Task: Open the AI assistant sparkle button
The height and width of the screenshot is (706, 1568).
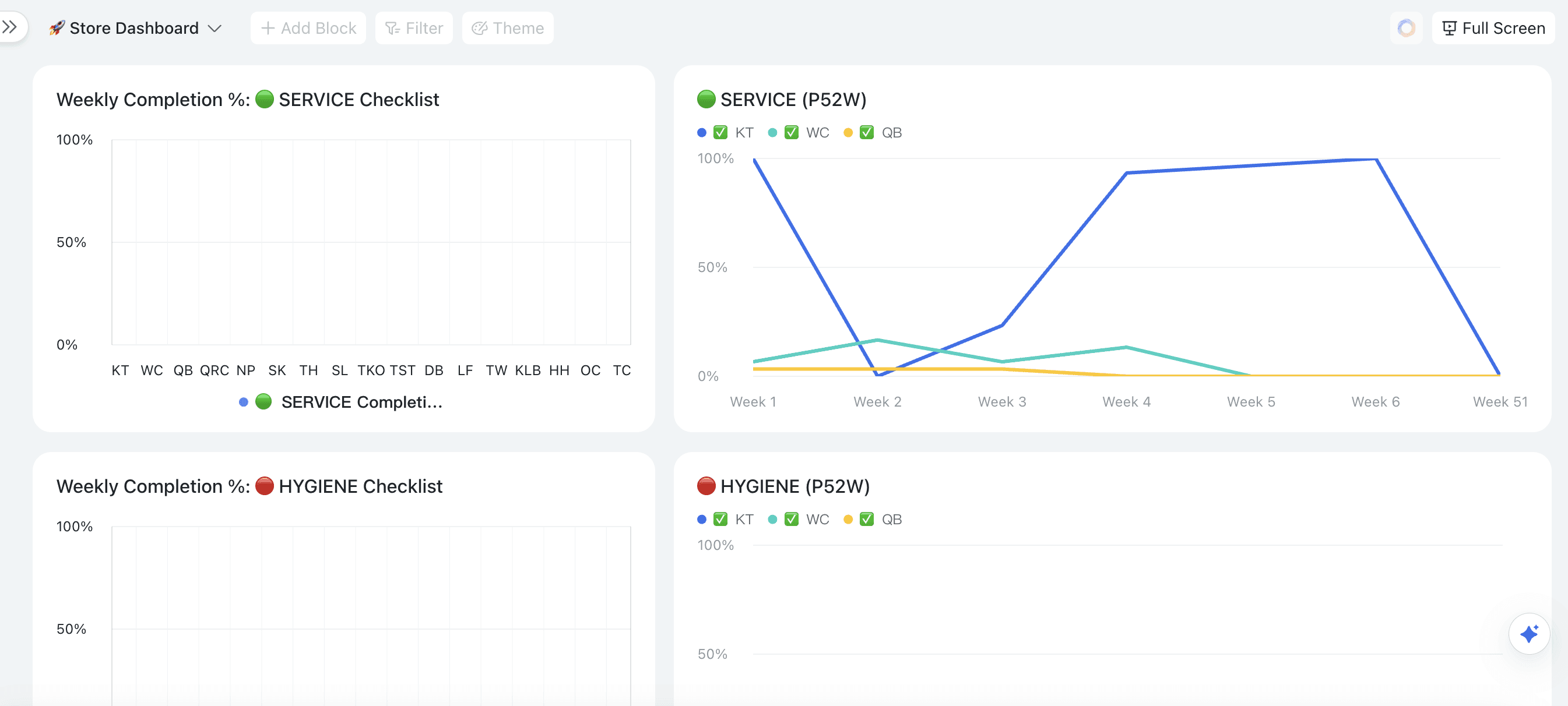Action: coord(1528,634)
